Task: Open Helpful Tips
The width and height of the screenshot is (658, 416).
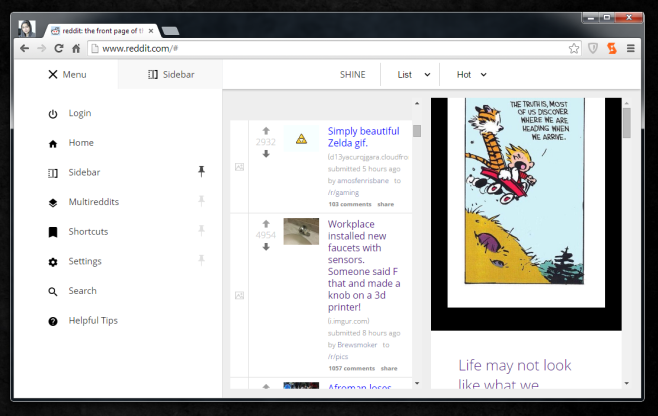Action: point(93,321)
